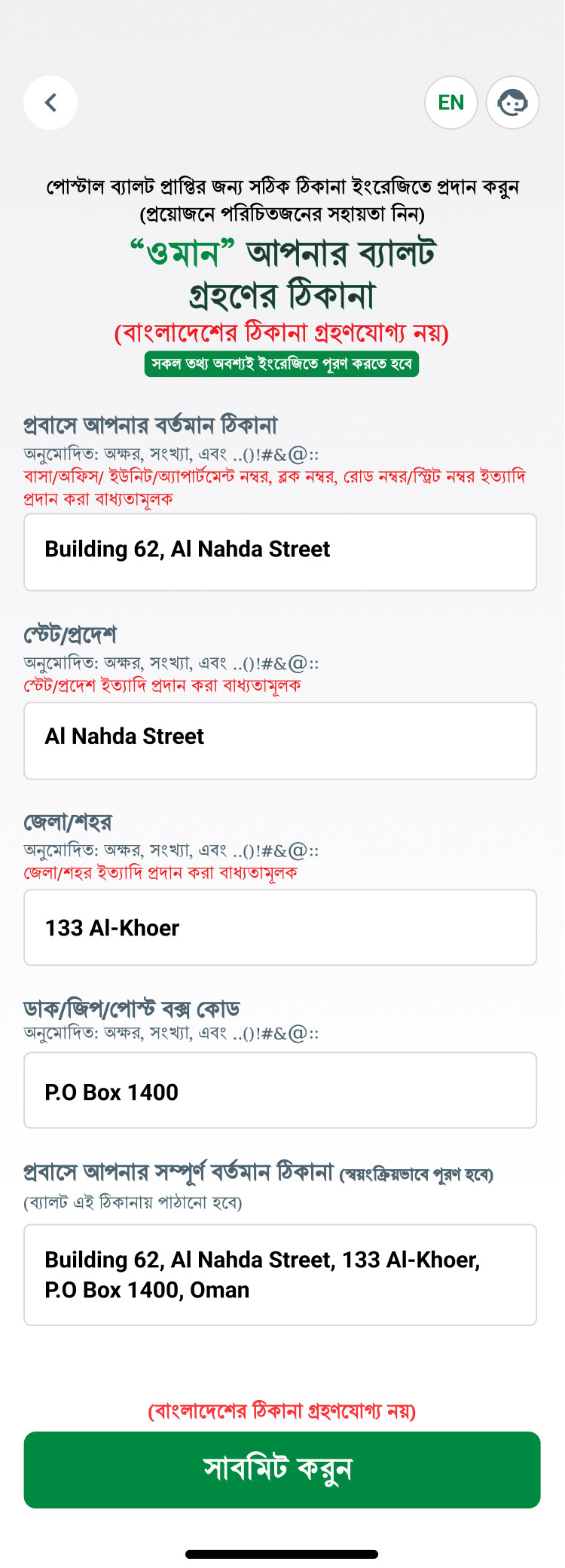Switch language with the EN button
This screenshot has width=565, height=1568.
click(451, 103)
